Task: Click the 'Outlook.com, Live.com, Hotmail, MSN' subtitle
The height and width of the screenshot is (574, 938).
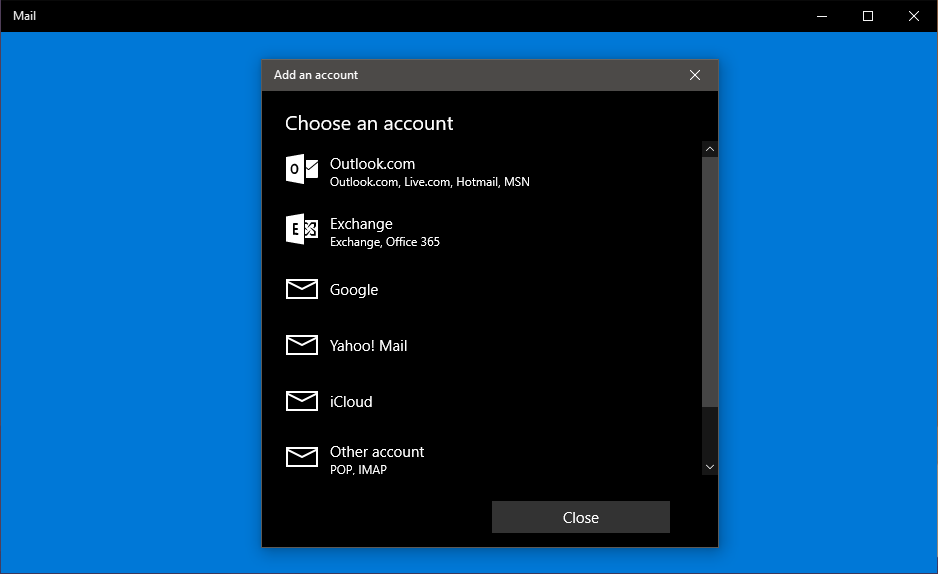Action: (x=430, y=182)
